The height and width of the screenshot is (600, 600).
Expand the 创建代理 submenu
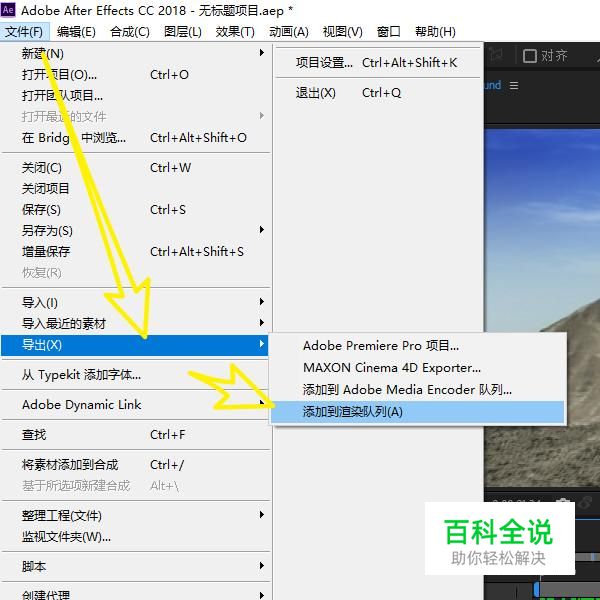click(136, 594)
